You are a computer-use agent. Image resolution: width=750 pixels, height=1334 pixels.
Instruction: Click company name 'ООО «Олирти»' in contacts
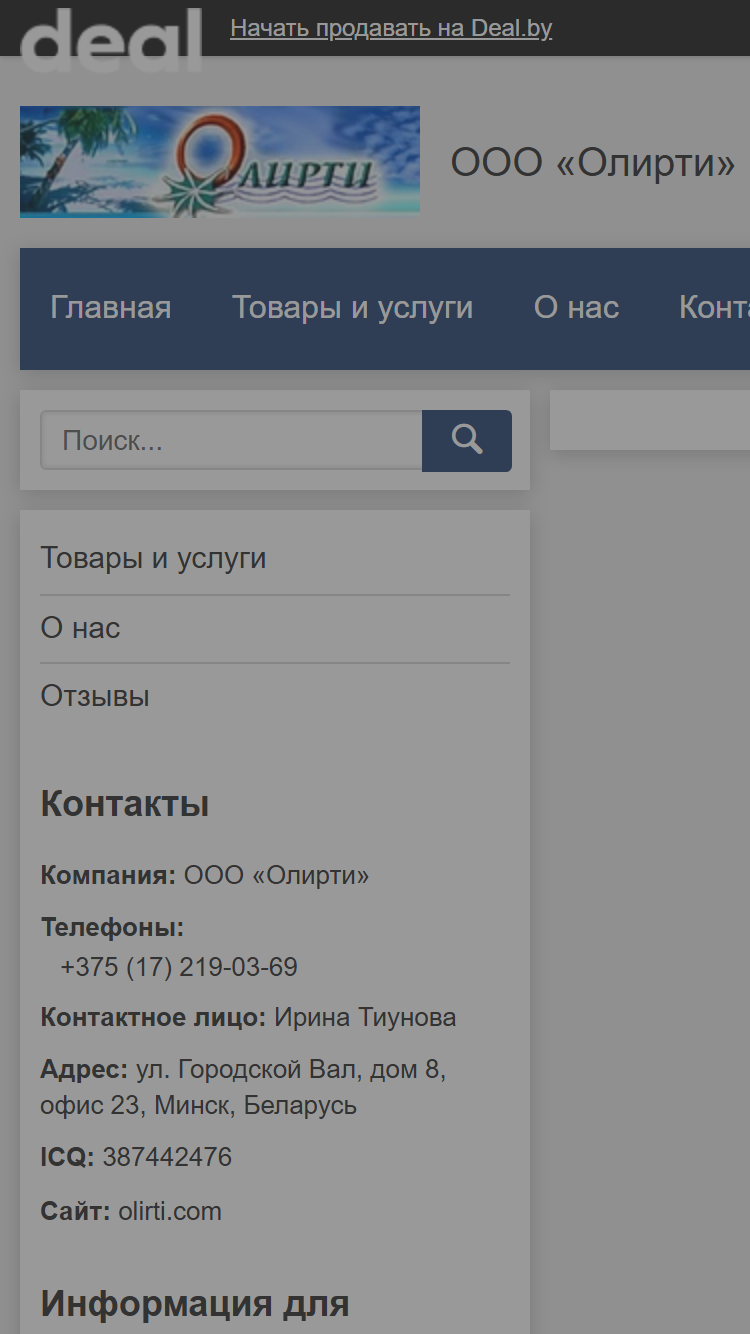click(277, 876)
